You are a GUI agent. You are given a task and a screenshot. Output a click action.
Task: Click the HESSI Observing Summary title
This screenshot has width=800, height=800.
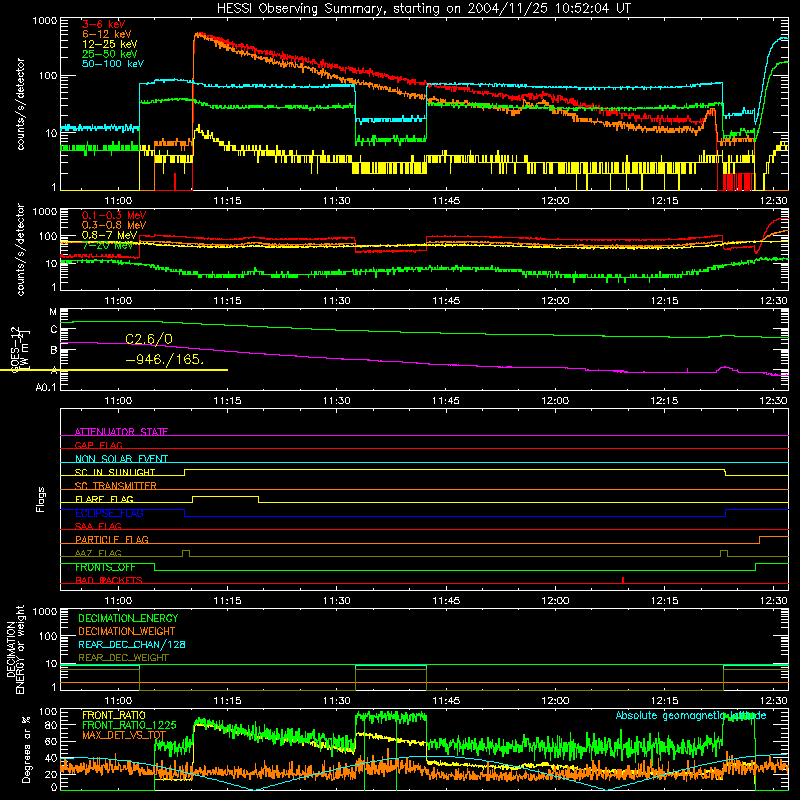(423, 9)
